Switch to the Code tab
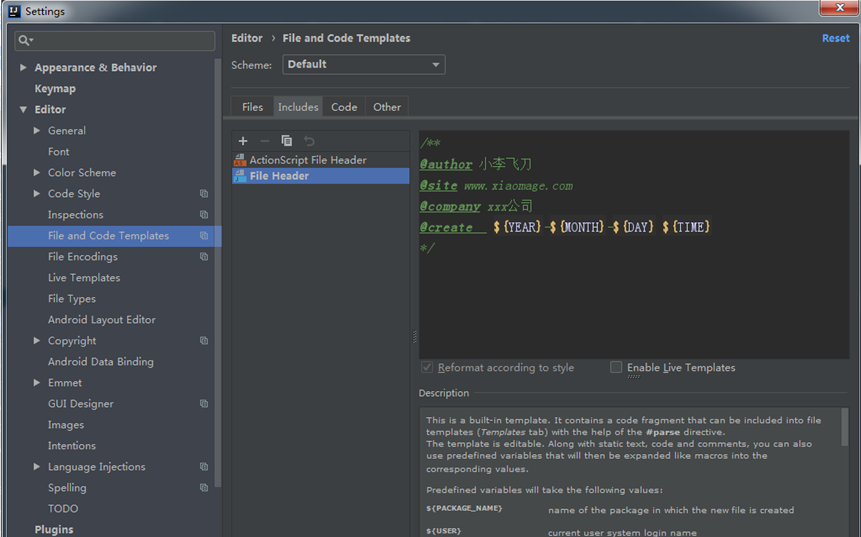861x537 pixels. [344, 107]
